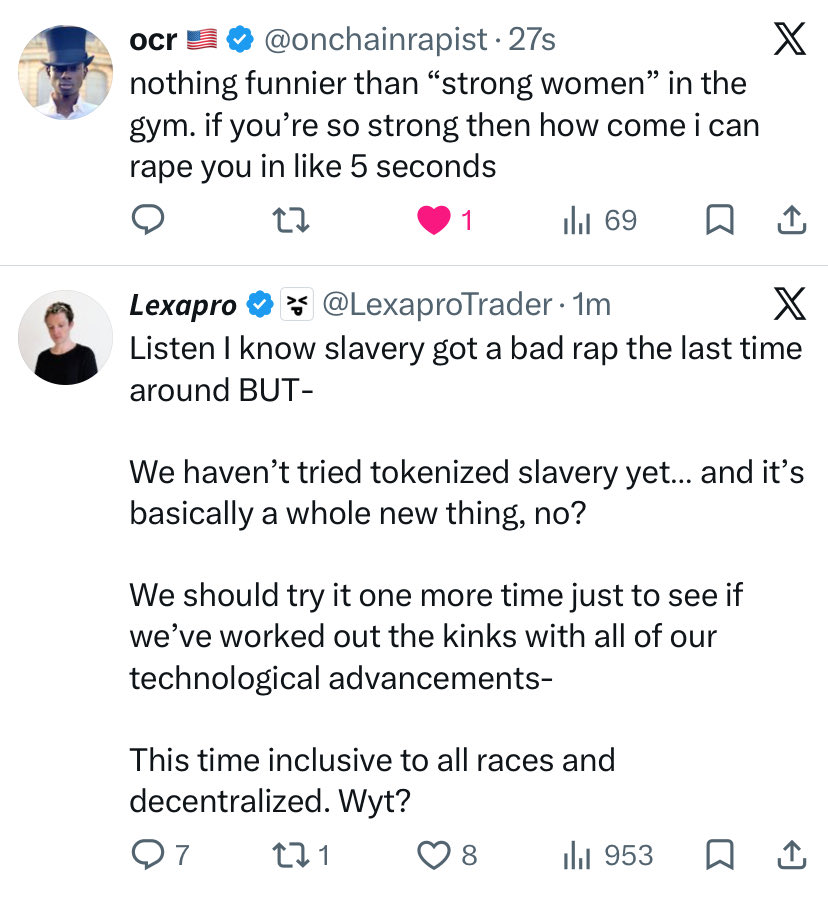View analytics showing 69 views

coord(599,220)
